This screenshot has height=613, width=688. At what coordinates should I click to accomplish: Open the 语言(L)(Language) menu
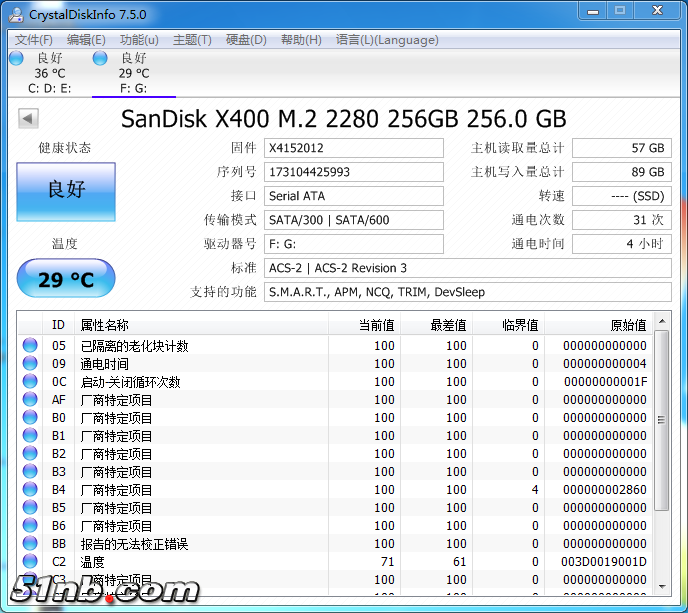point(387,40)
